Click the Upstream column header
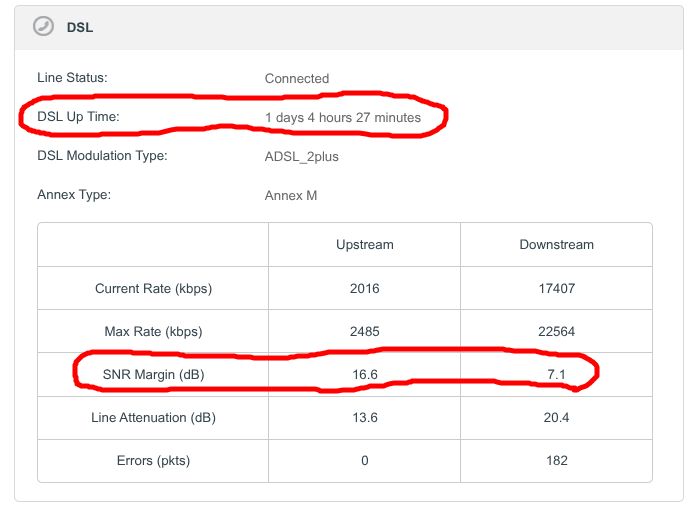This screenshot has height=510, width=699. (x=364, y=244)
